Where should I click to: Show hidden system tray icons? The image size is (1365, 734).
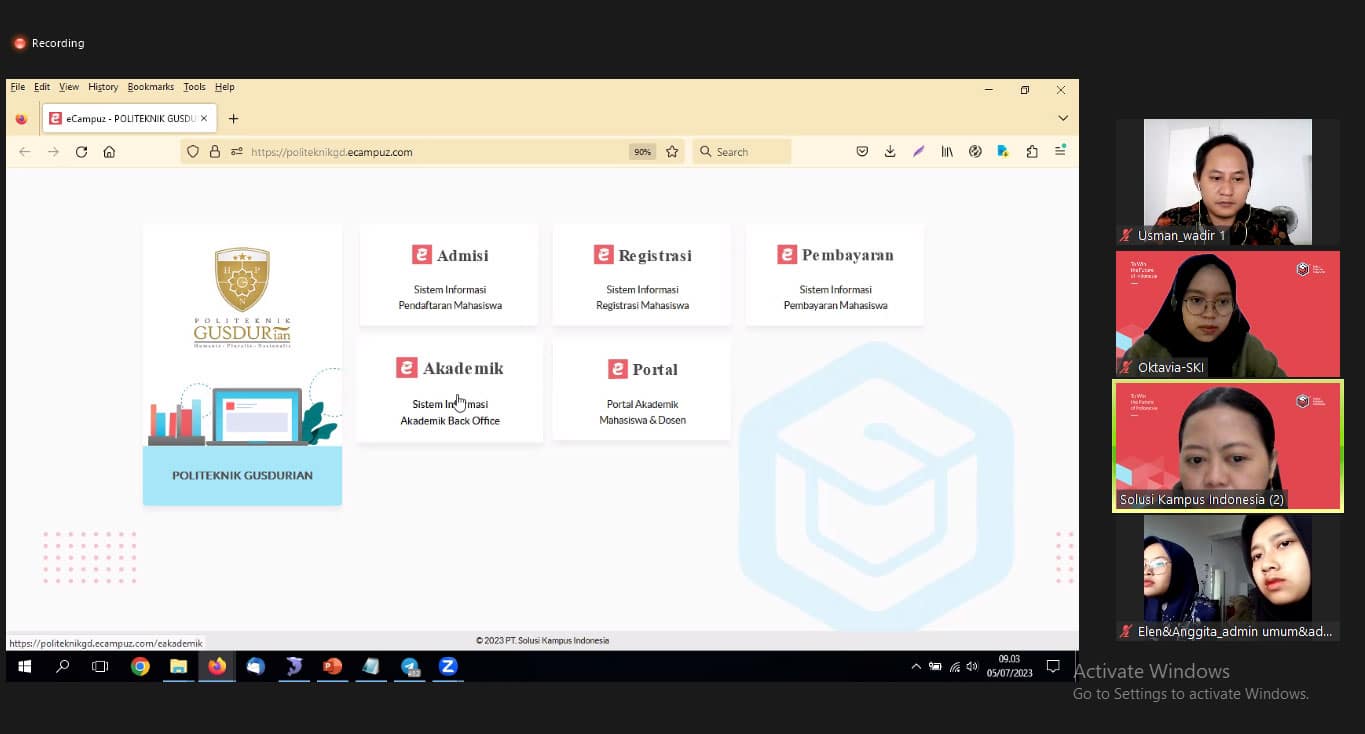click(916, 667)
